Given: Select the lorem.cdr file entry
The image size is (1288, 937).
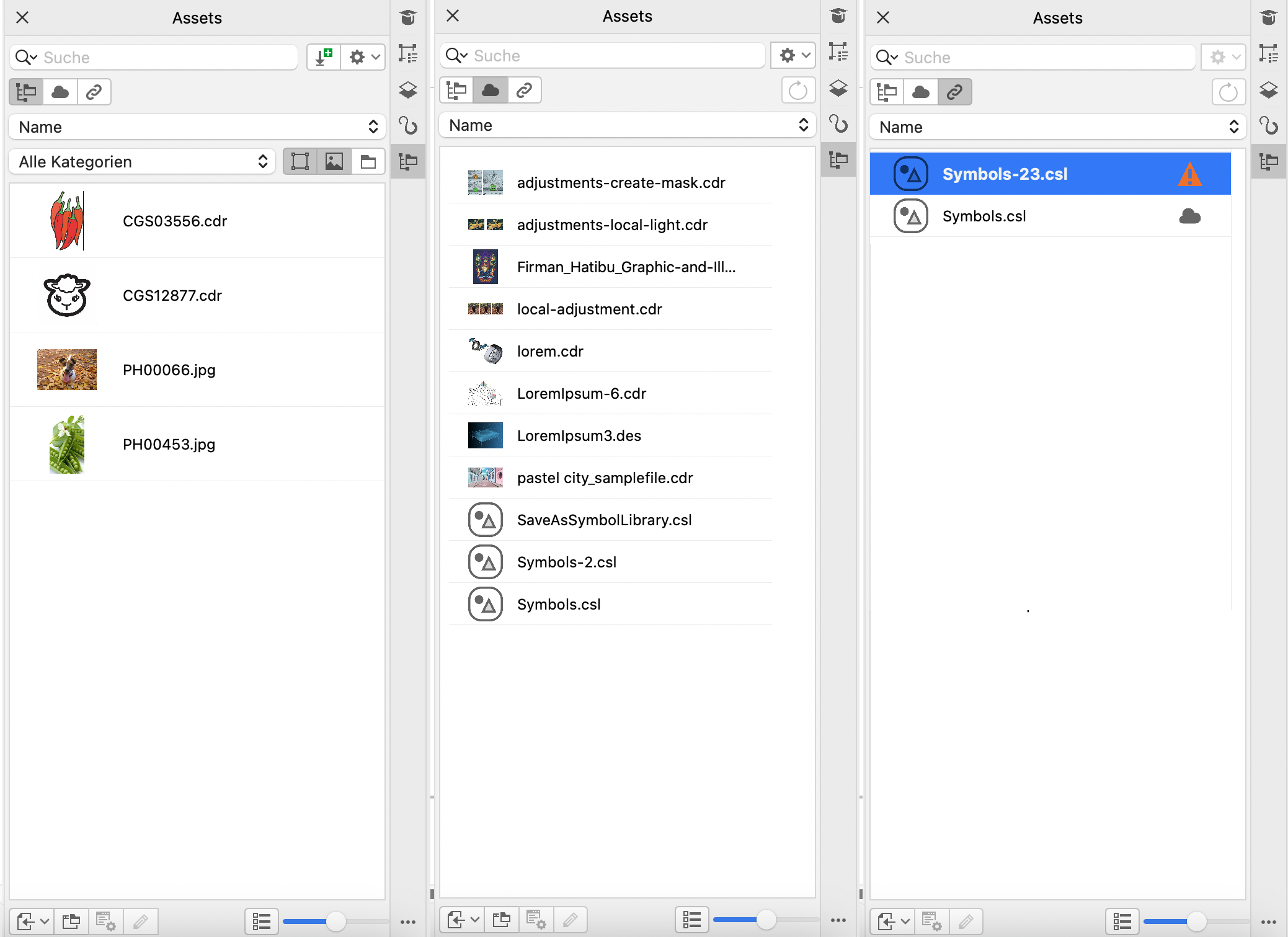Looking at the screenshot, I should click(x=549, y=352).
